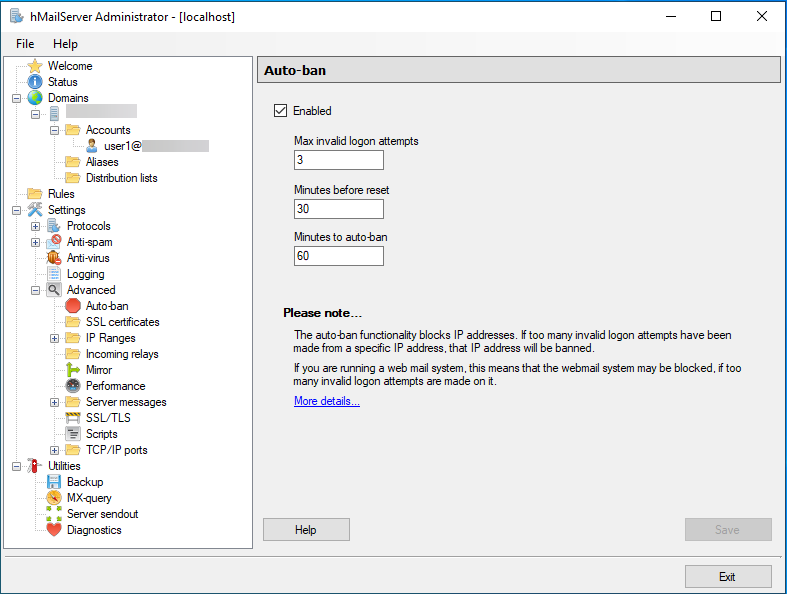Collapse the Accounts node
This screenshot has width=787, height=594.
[55, 131]
